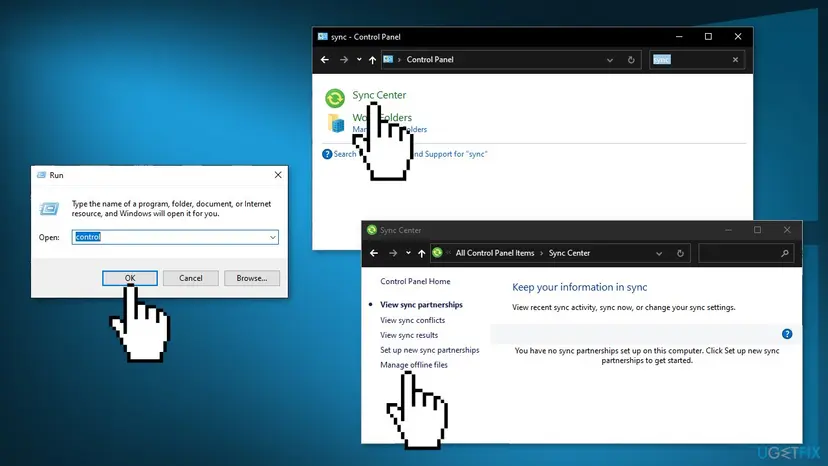Open the Work Folders heading link
Screen dimensions: 828x466
click(x=382, y=117)
